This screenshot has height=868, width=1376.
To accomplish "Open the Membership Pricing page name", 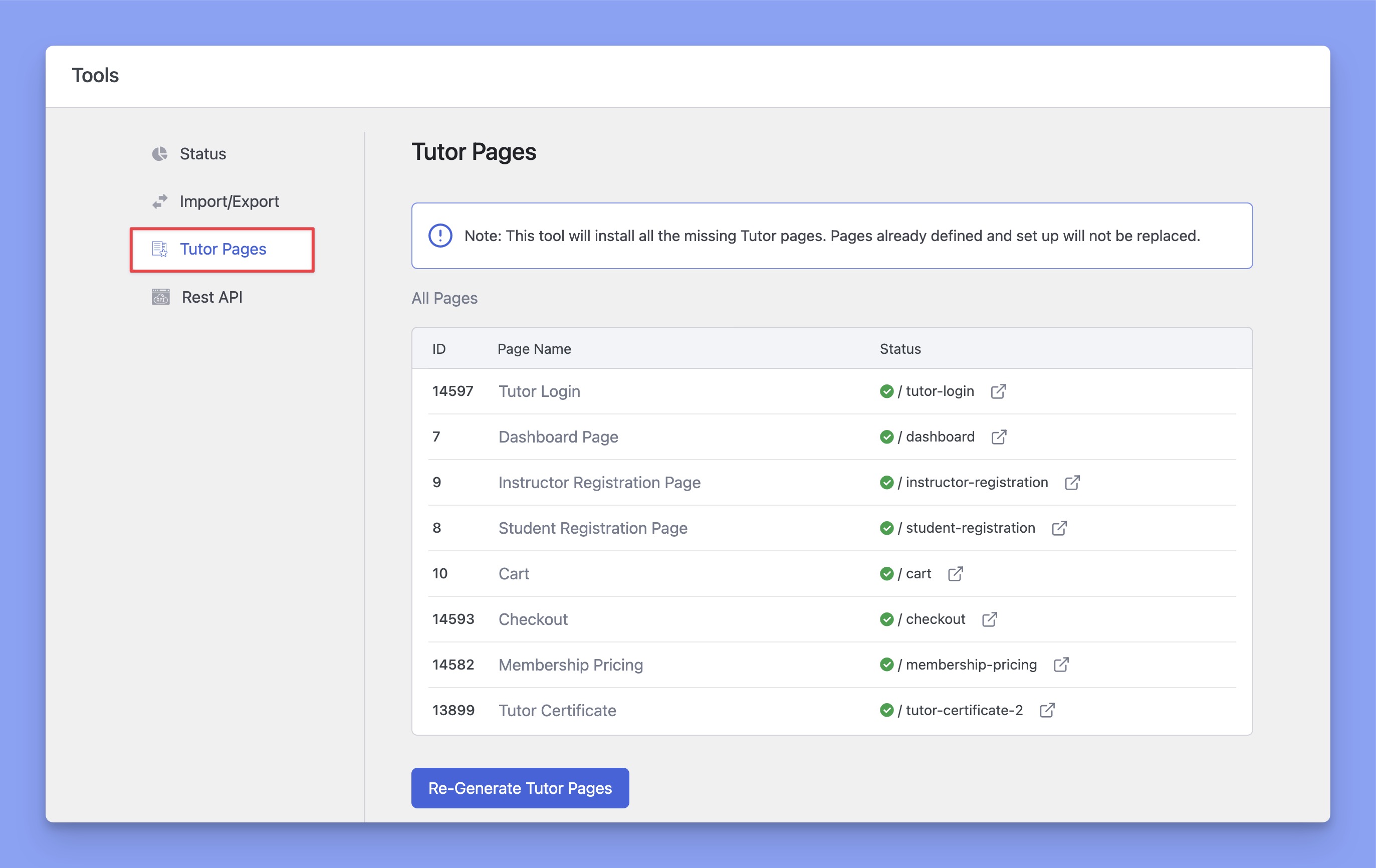I will pyautogui.click(x=570, y=665).
